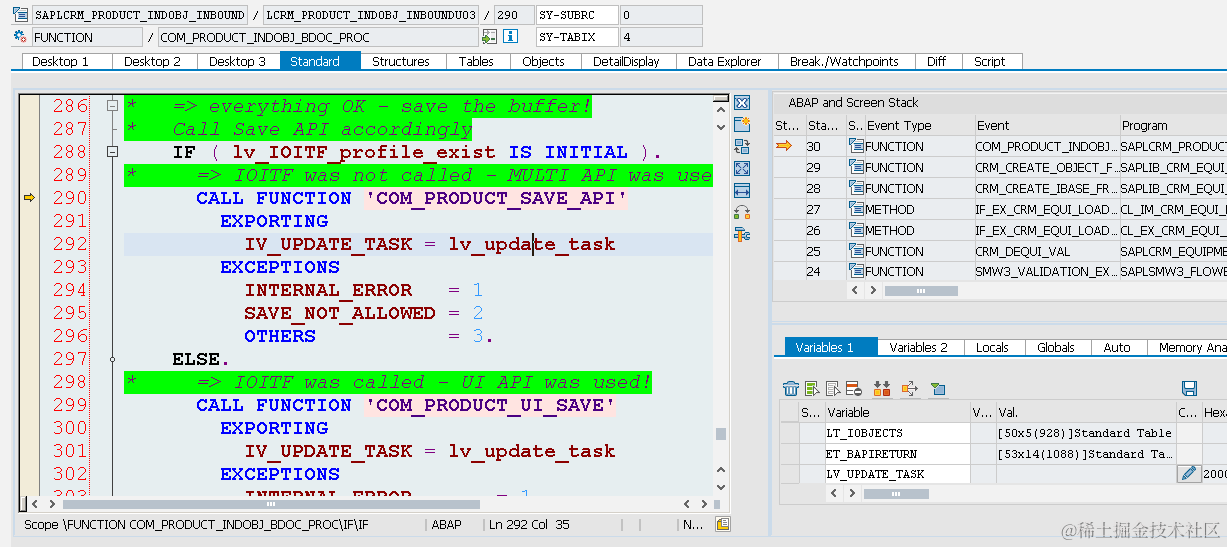Click the ET_BAPIRETURN variable cell
The width and height of the screenshot is (1227, 547).
[x=897, y=453]
